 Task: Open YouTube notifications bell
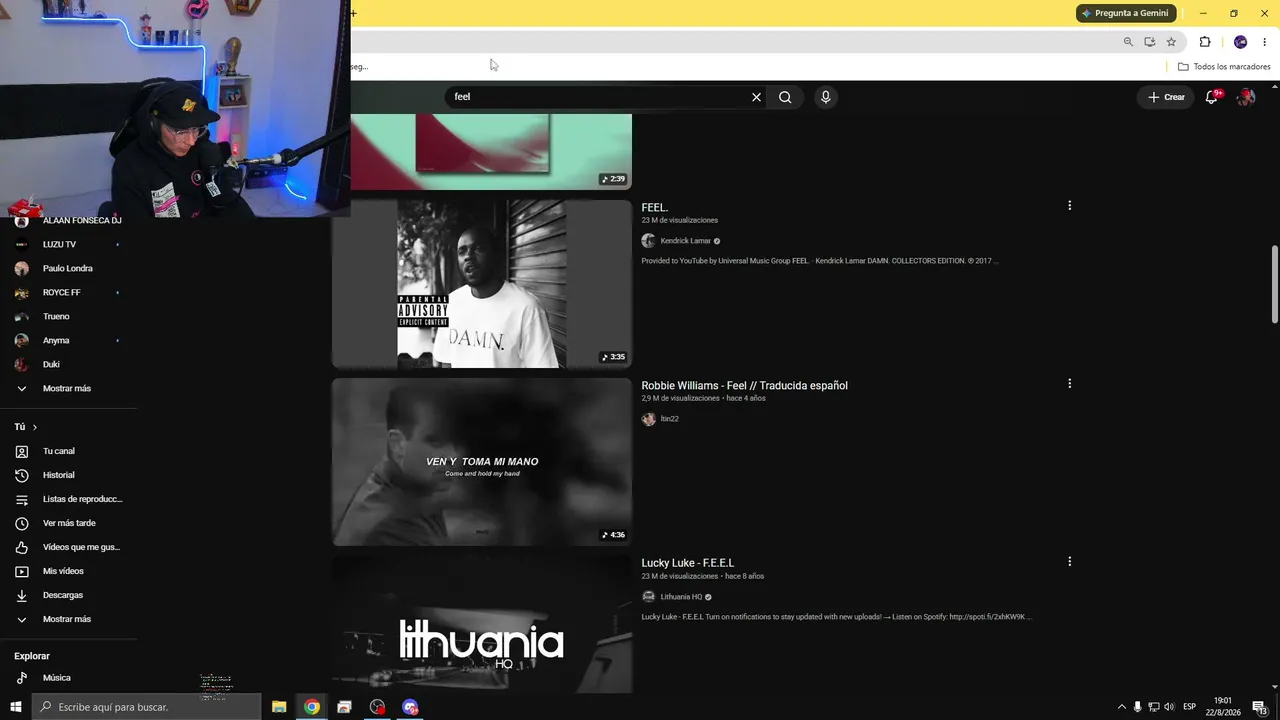pyautogui.click(x=1212, y=97)
